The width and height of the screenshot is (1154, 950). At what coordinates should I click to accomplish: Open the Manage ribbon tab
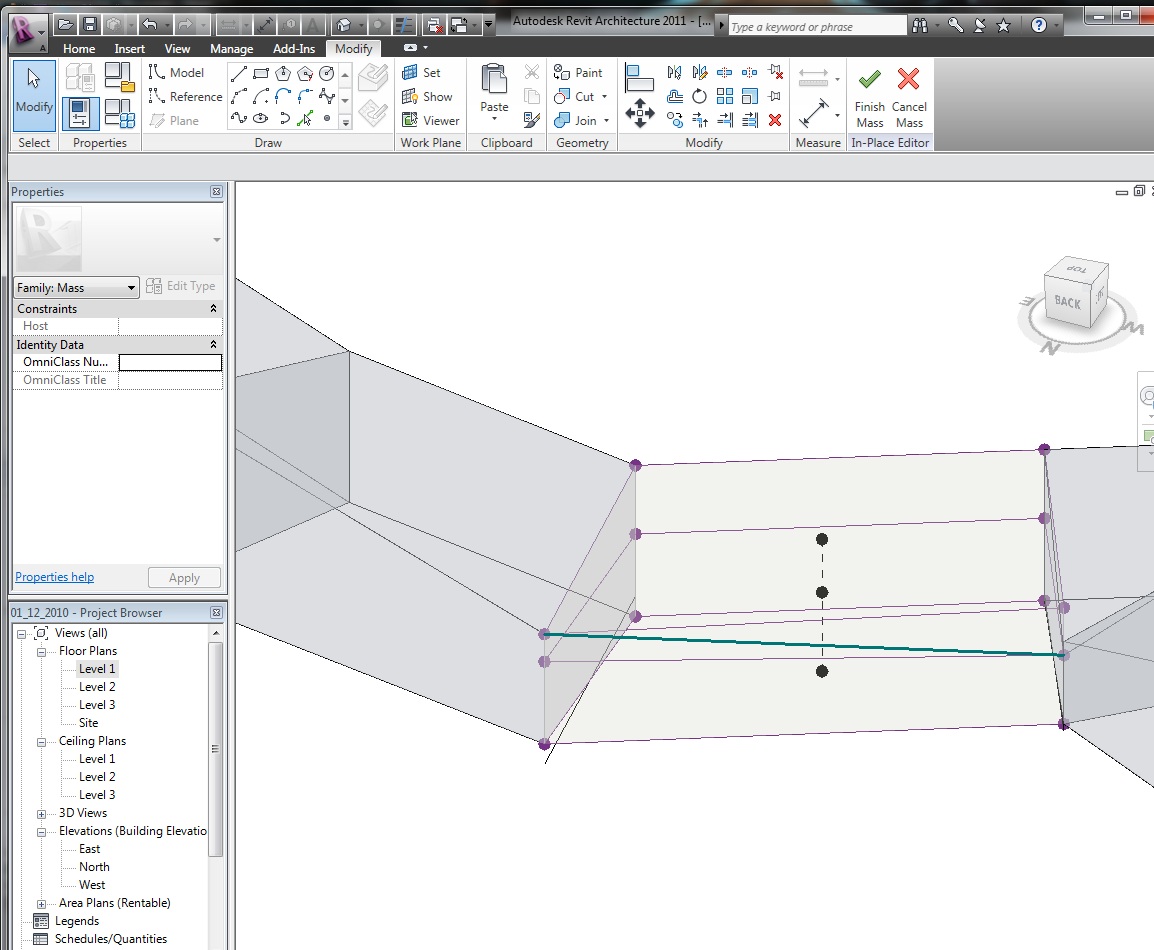coord(230,48)
